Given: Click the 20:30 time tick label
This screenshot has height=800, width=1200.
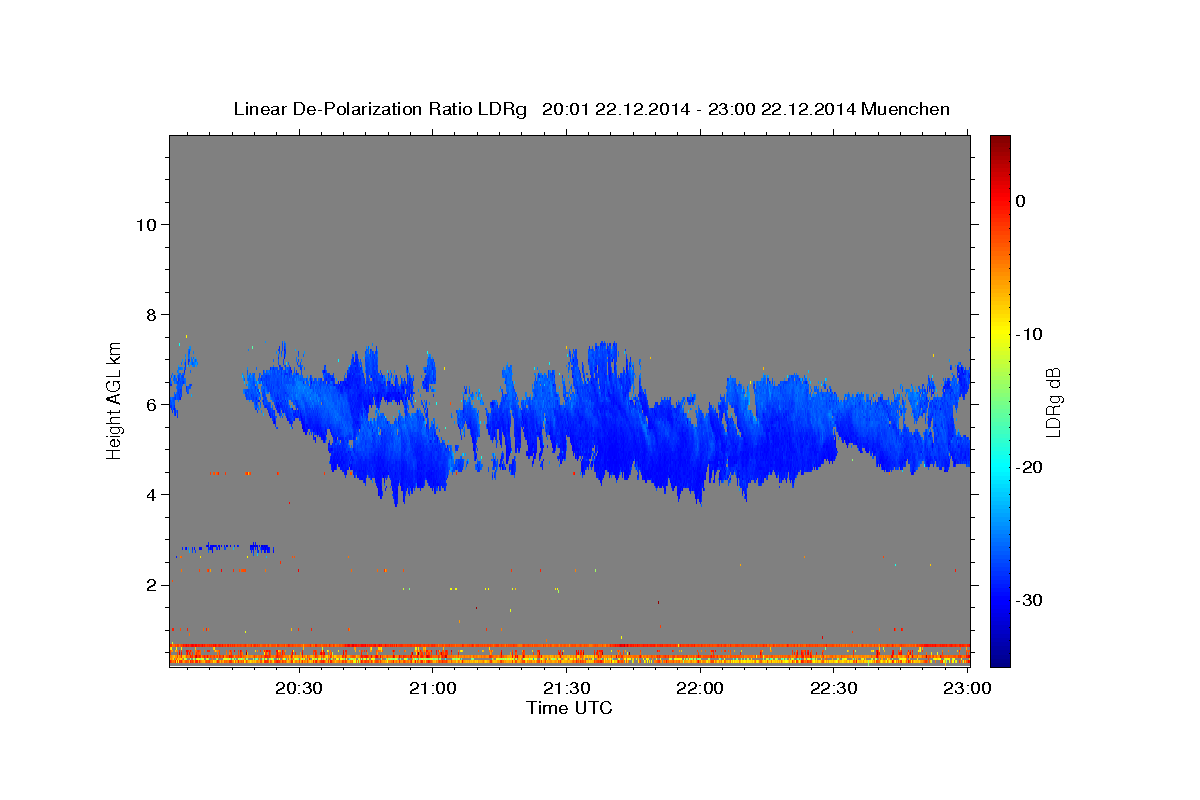Looking at the screenshot, I should 299,688.
